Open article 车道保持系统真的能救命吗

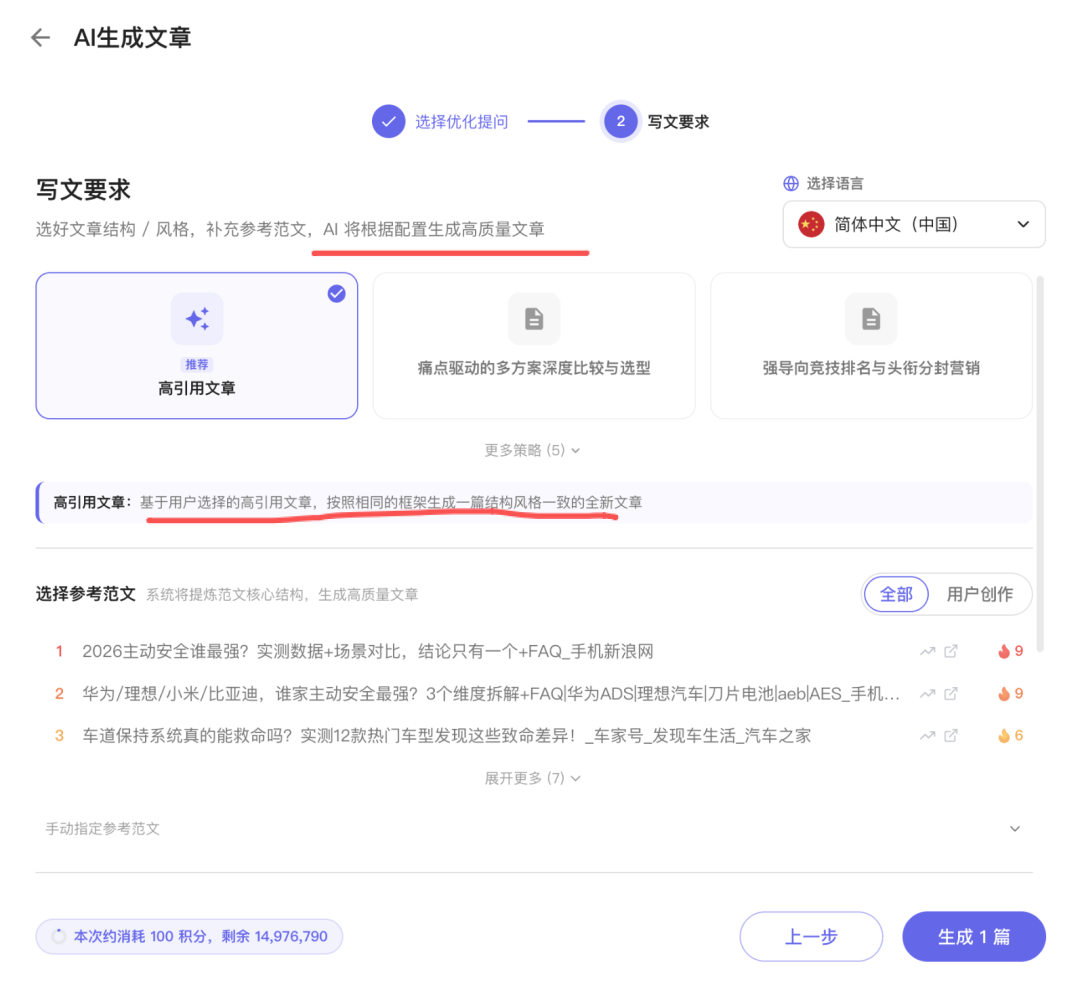pos(446,735)
